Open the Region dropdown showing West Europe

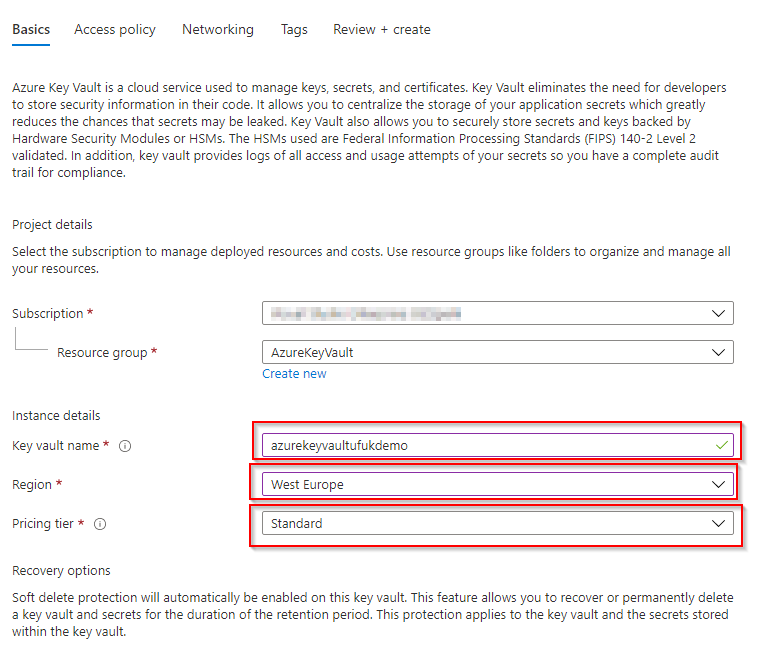(498, 484)
